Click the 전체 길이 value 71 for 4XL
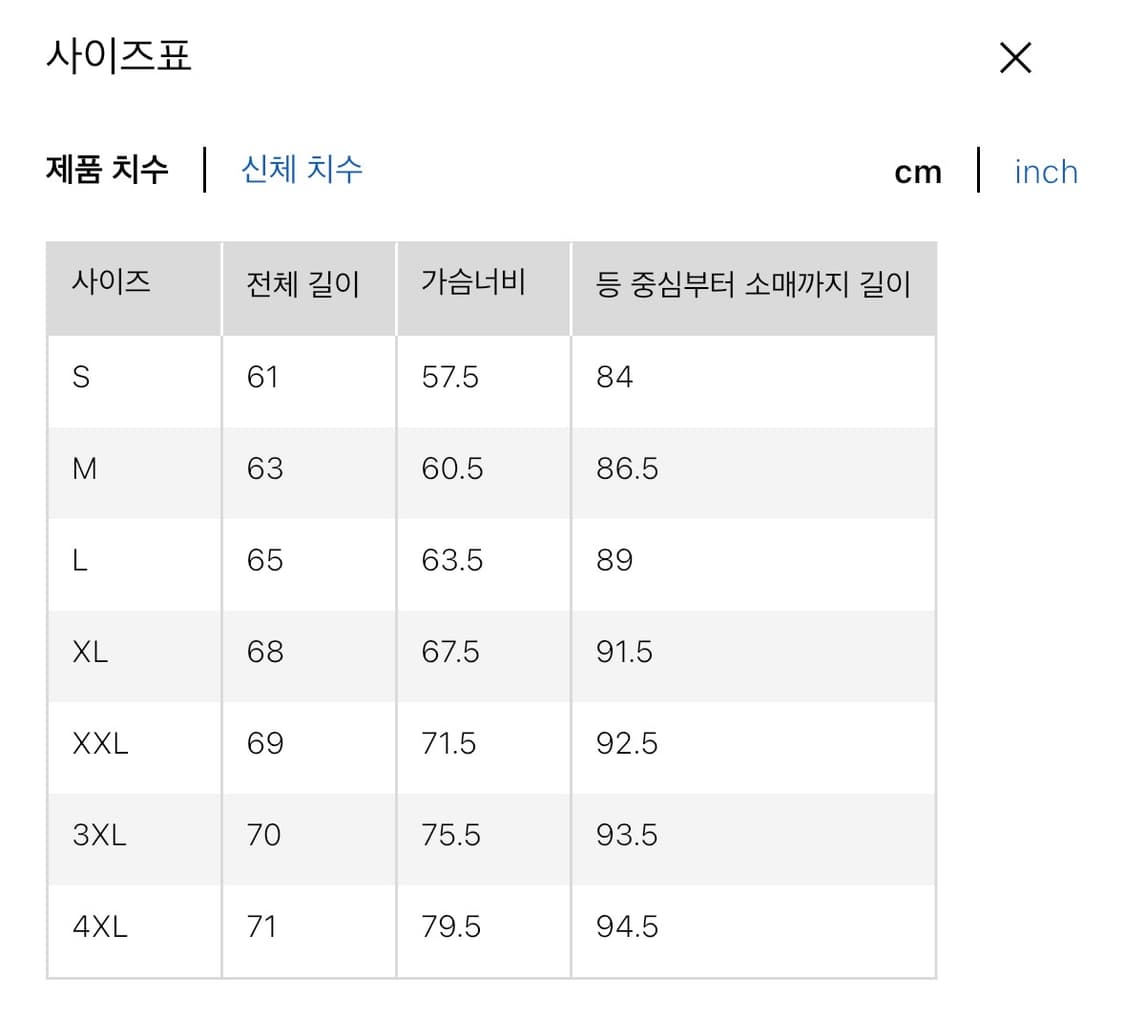Viewport: 1125px width, 1015px height. point(261,927)
